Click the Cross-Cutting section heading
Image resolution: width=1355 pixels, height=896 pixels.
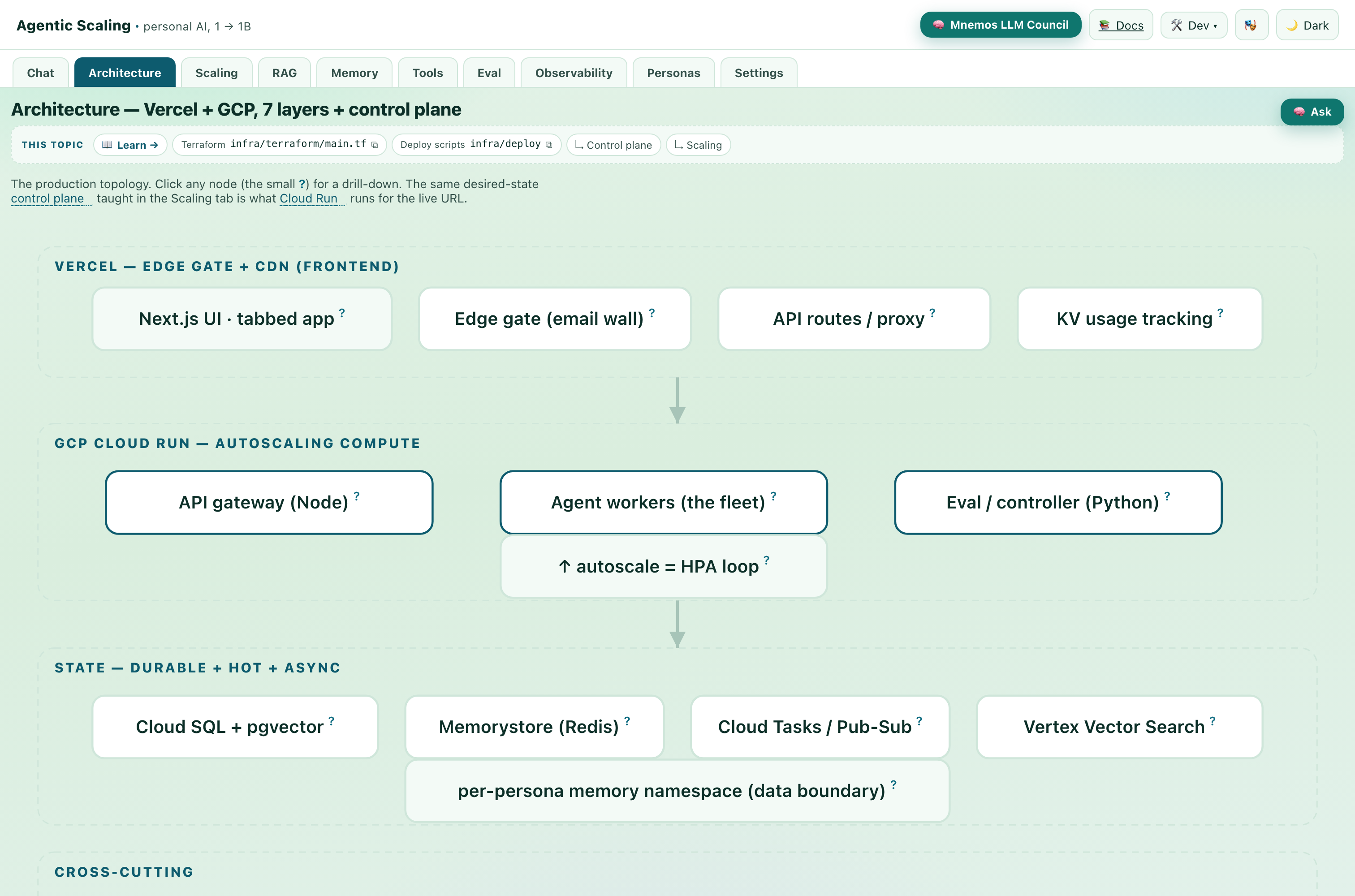pyautogui.click(x=124, y=872)
